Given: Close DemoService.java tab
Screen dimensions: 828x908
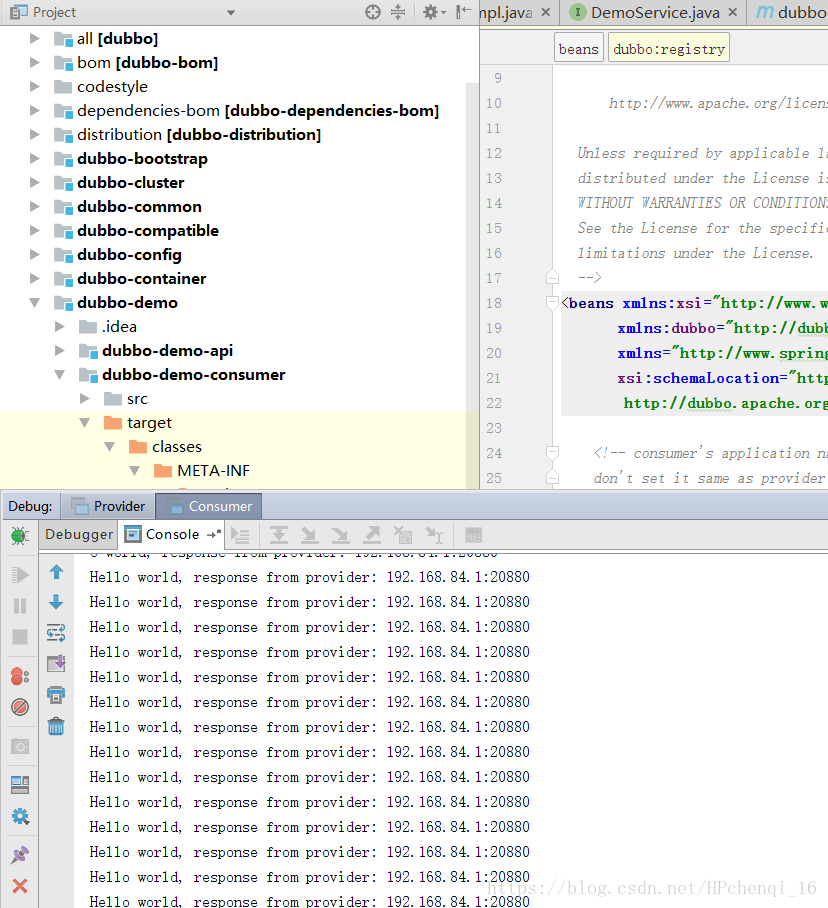Looking at the screenshot, I should click(733, 12).
